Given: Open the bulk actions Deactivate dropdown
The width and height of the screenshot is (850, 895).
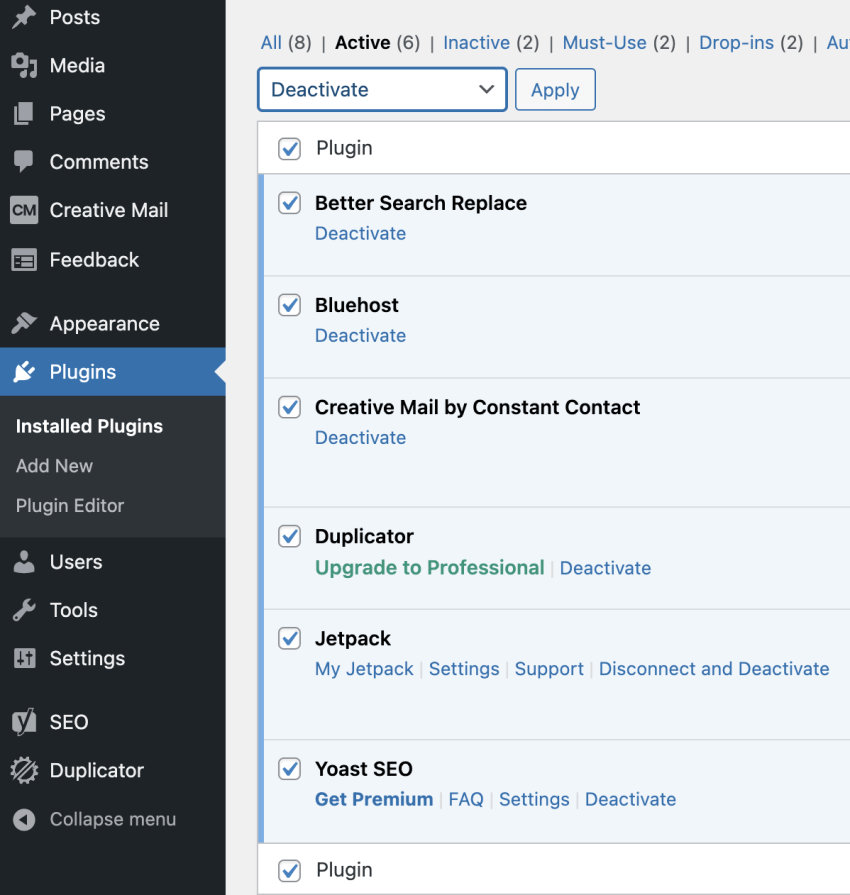Looking at the screenshot, I should coord(381,89).
